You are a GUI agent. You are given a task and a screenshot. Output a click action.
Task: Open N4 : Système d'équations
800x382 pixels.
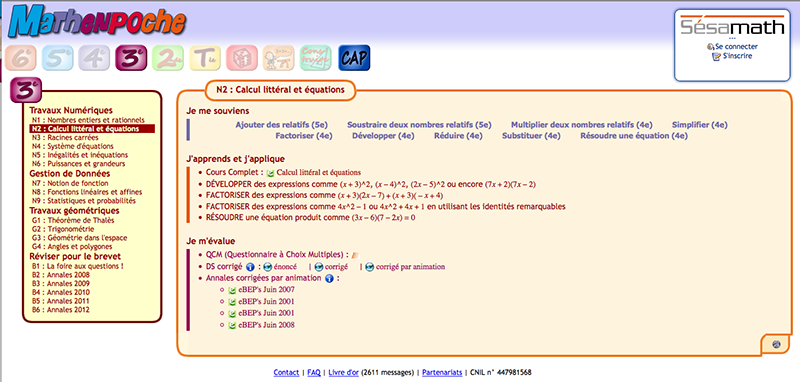tap(71, 146)
